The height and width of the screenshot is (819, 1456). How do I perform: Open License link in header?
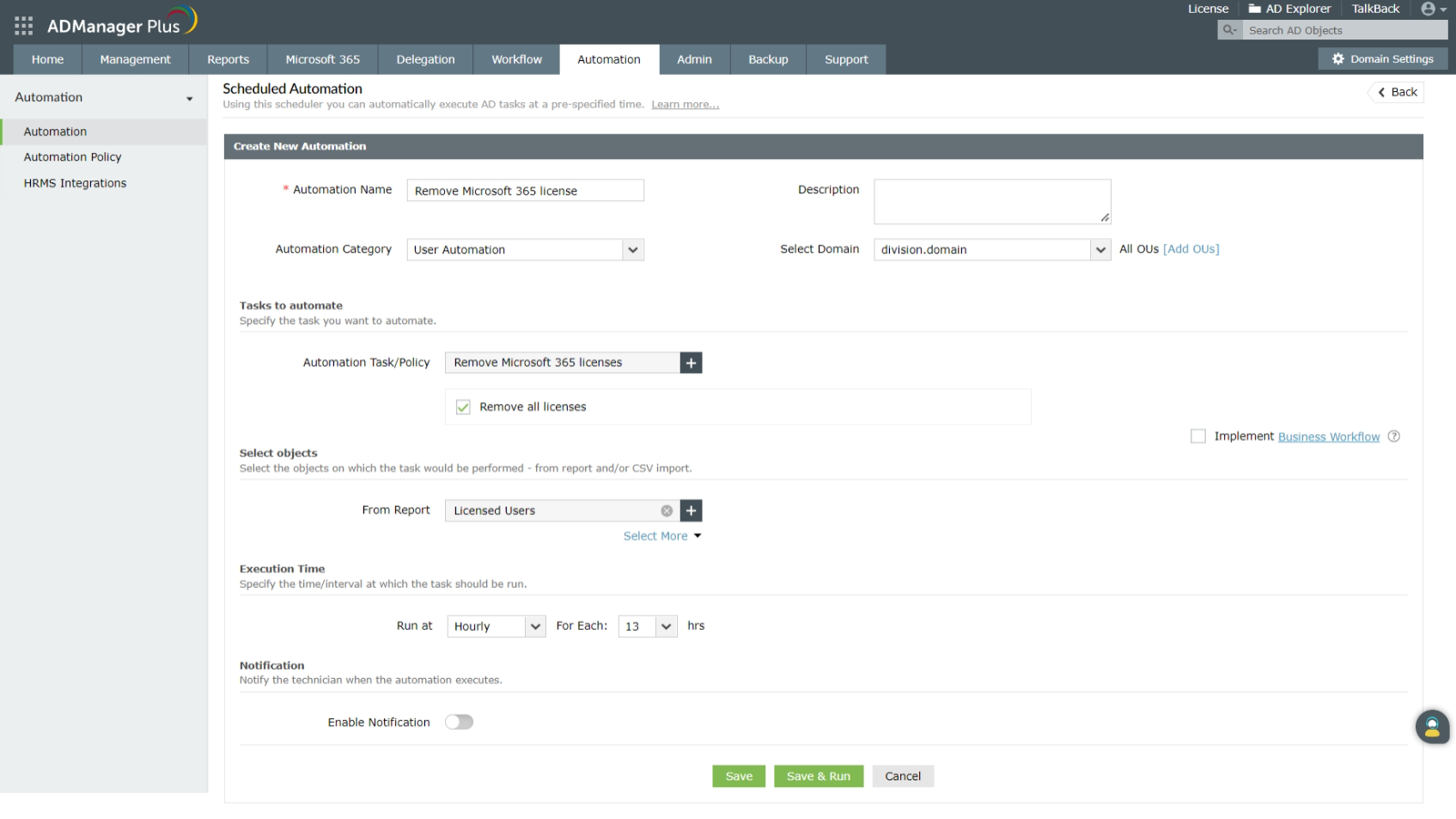click(x=1208, y=9)
